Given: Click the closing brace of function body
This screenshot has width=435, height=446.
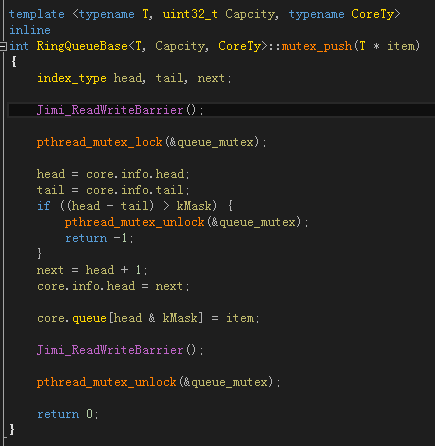Looking at the screenshot, I should click(x=12, y=430).
